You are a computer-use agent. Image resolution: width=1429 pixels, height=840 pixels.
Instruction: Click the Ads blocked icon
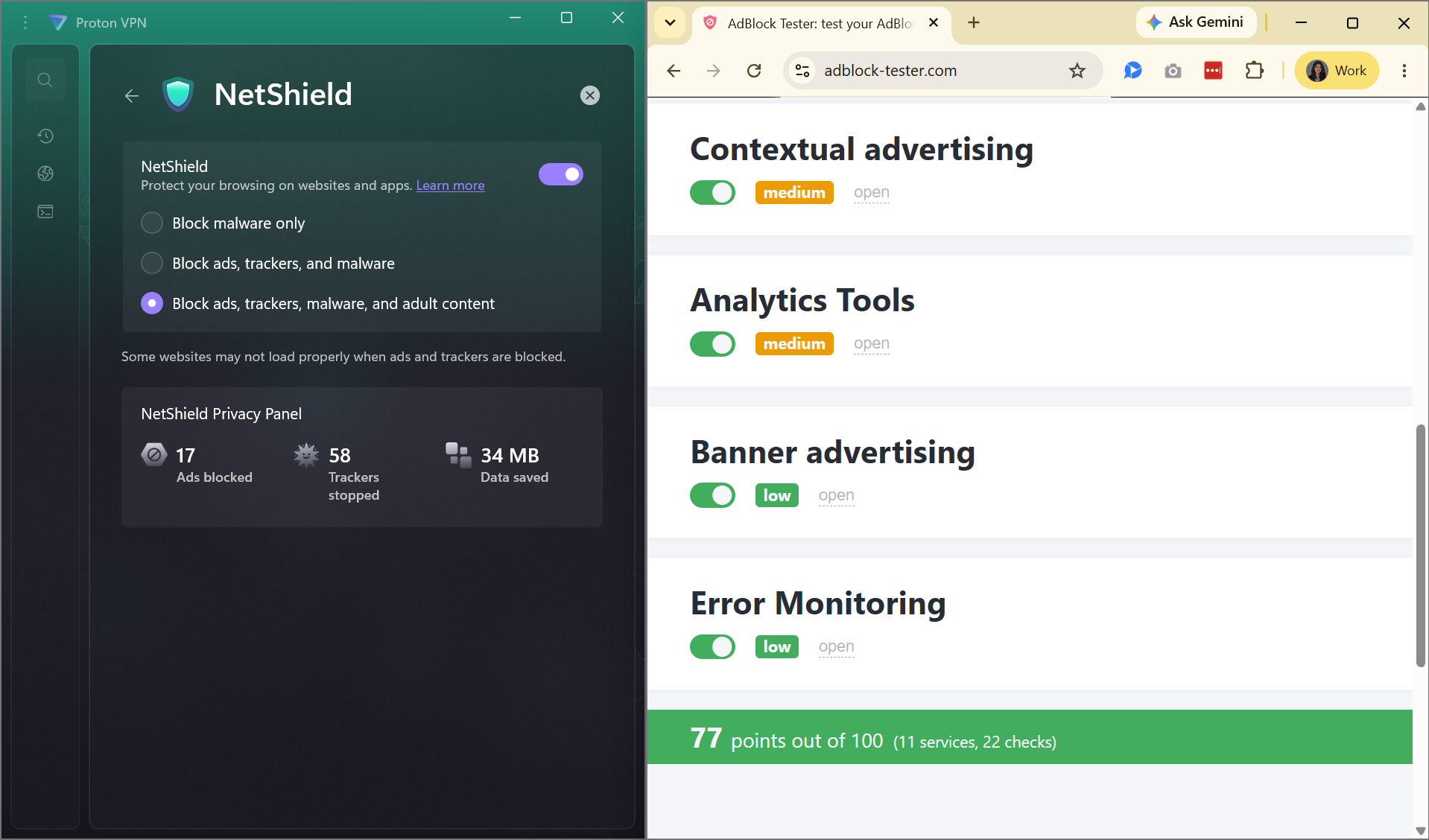pyautogui.click(x=154, y=454)
